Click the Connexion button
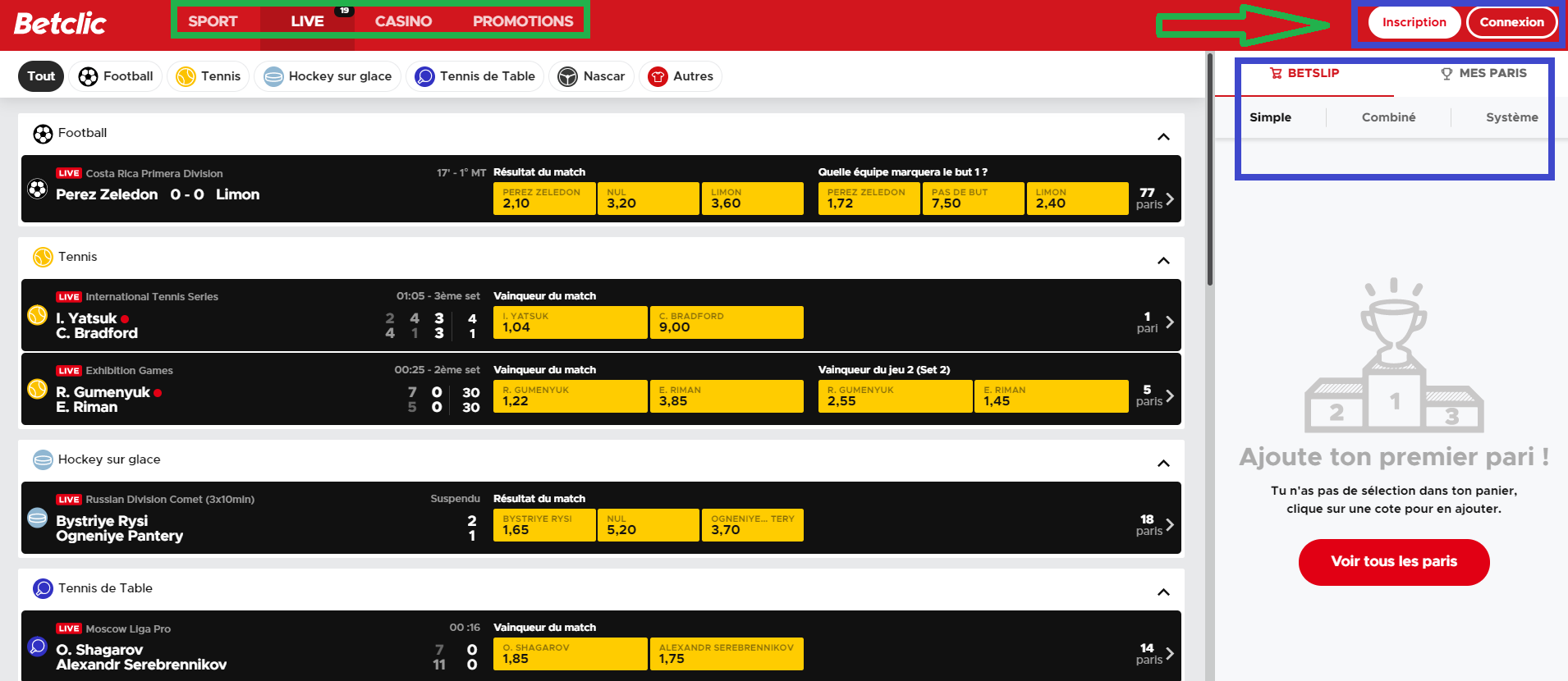The width and height of the screenshot is (1568, 681). (x=1511, y=22)
